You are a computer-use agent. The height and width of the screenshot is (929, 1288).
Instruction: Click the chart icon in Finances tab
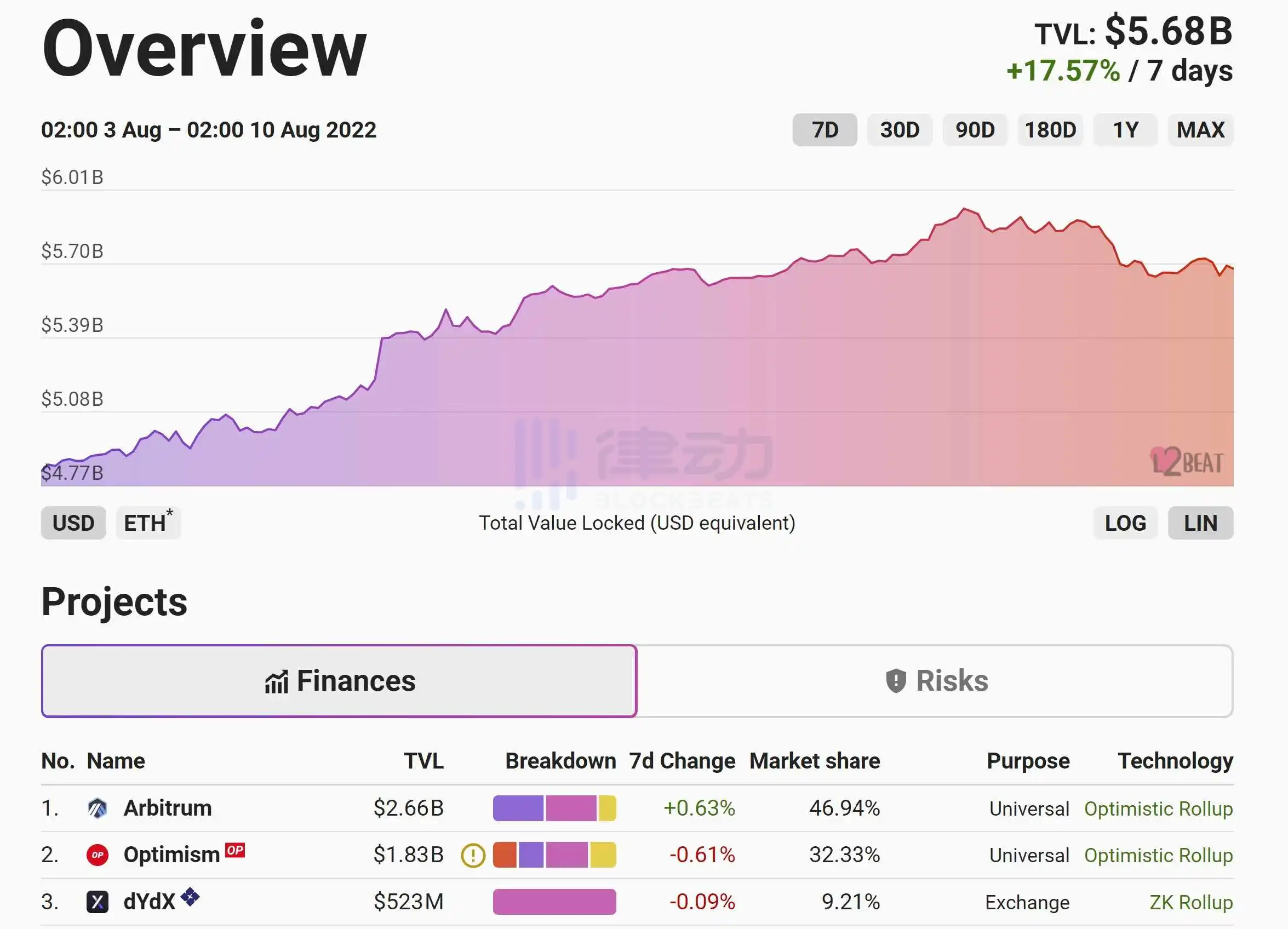tap(277, 681)
